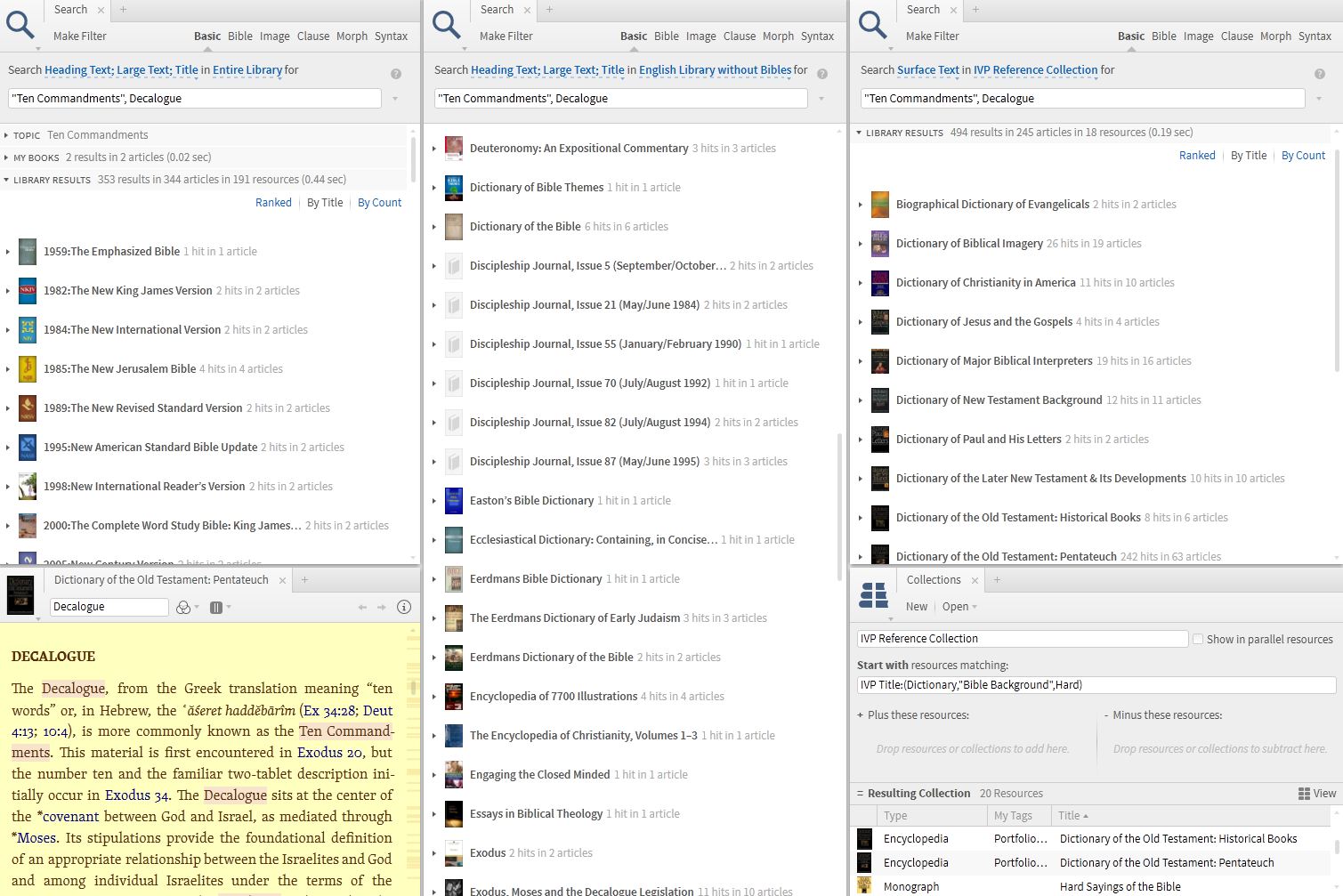Expand TOPIC Ten Commandments section
The image size is (1343, 896).
[7, 135]
